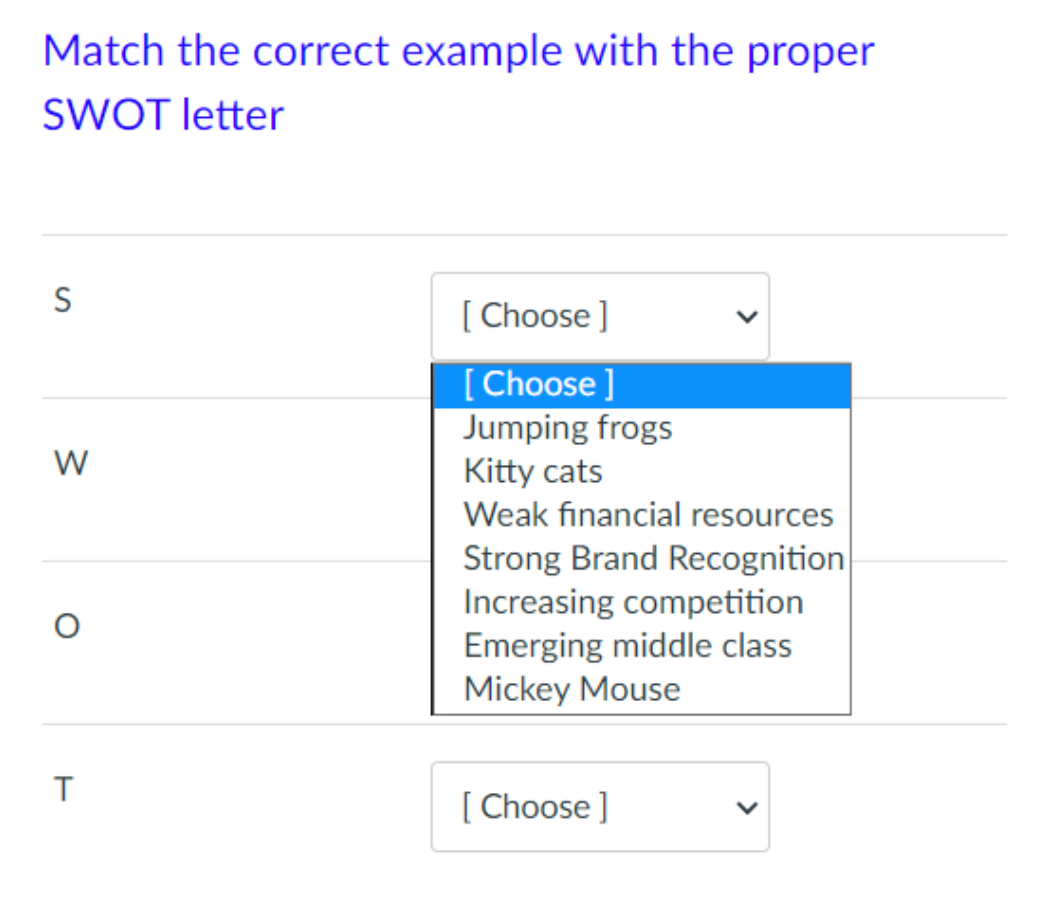Open the dropdown next to the T label
Image resolution: width=1044 pixels, height=910 pixels.
[x=599, y=807]
